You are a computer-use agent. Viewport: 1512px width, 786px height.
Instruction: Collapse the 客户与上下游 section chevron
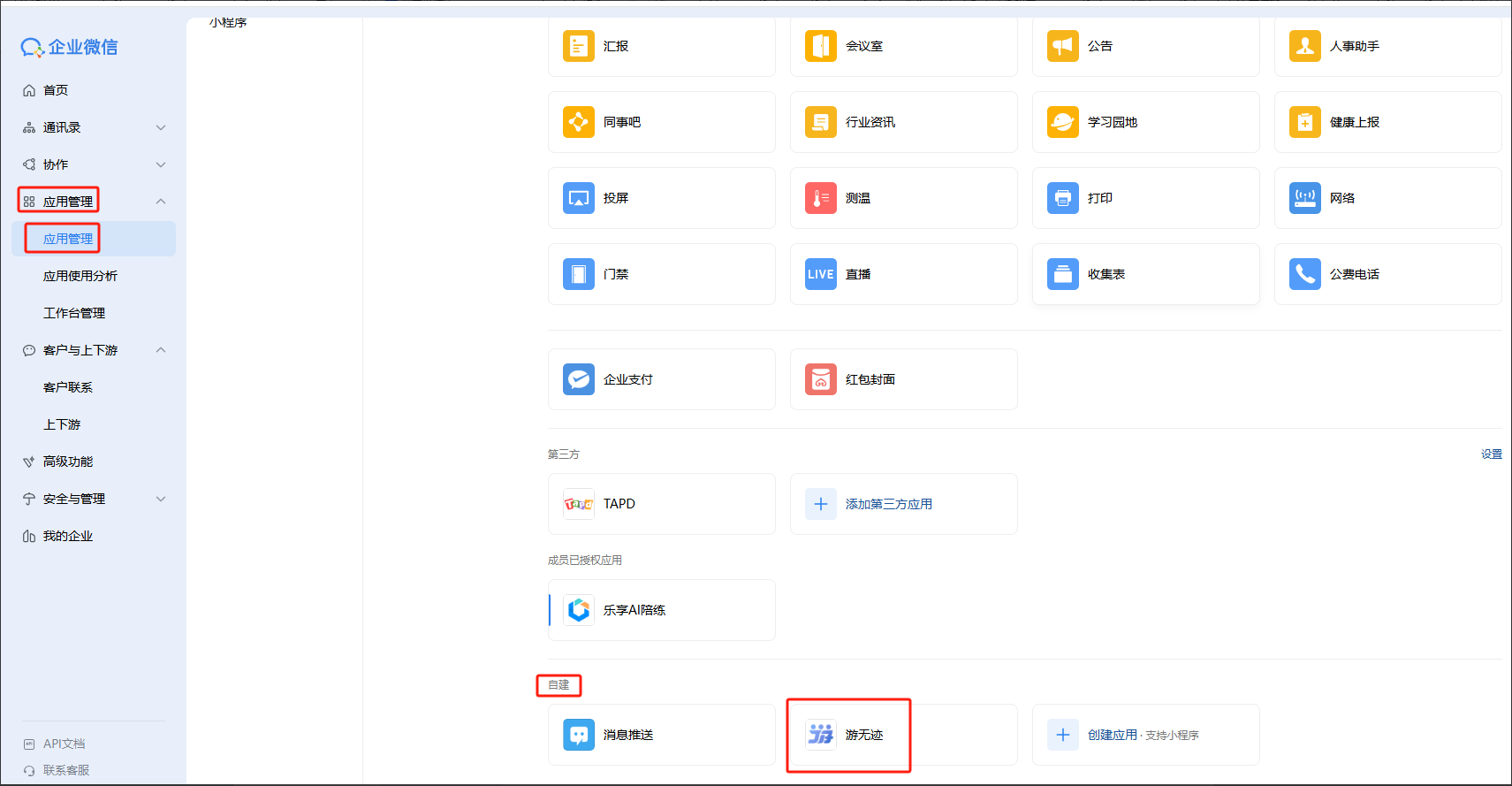(161, 350)
